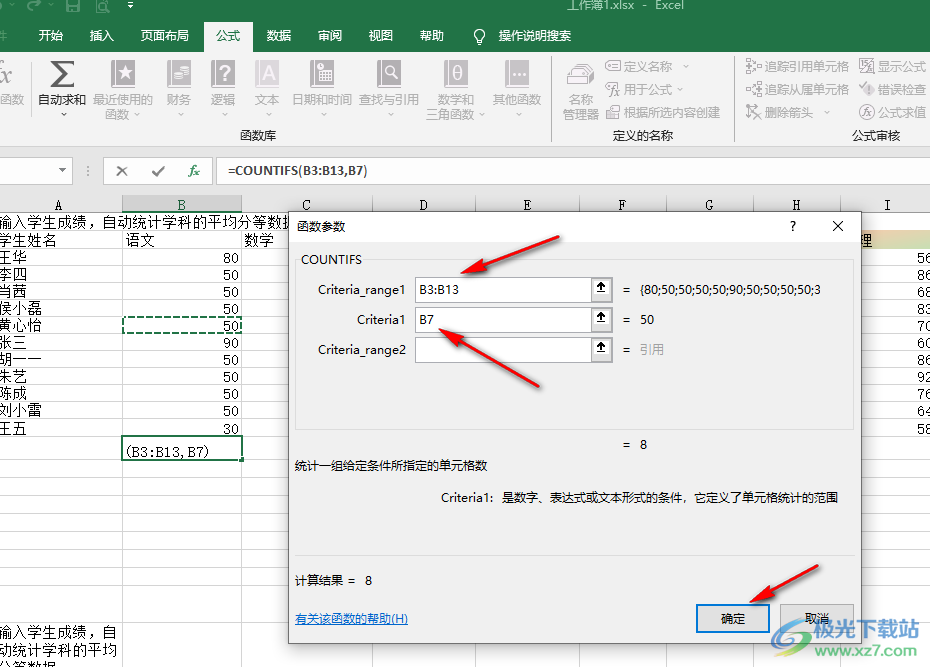Expand the Remove Arrows dropdown arrow
The width and height of the screenshot is (930, 667).
click(827, 112)
